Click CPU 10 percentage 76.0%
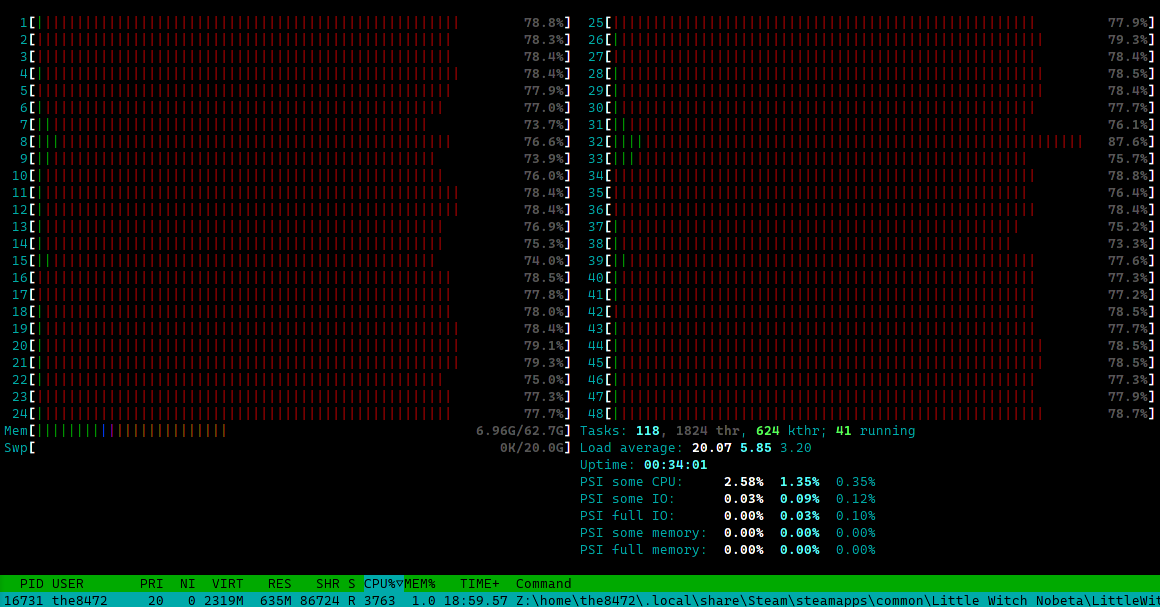Screen dimensions: 1160x607 point(544,176)
